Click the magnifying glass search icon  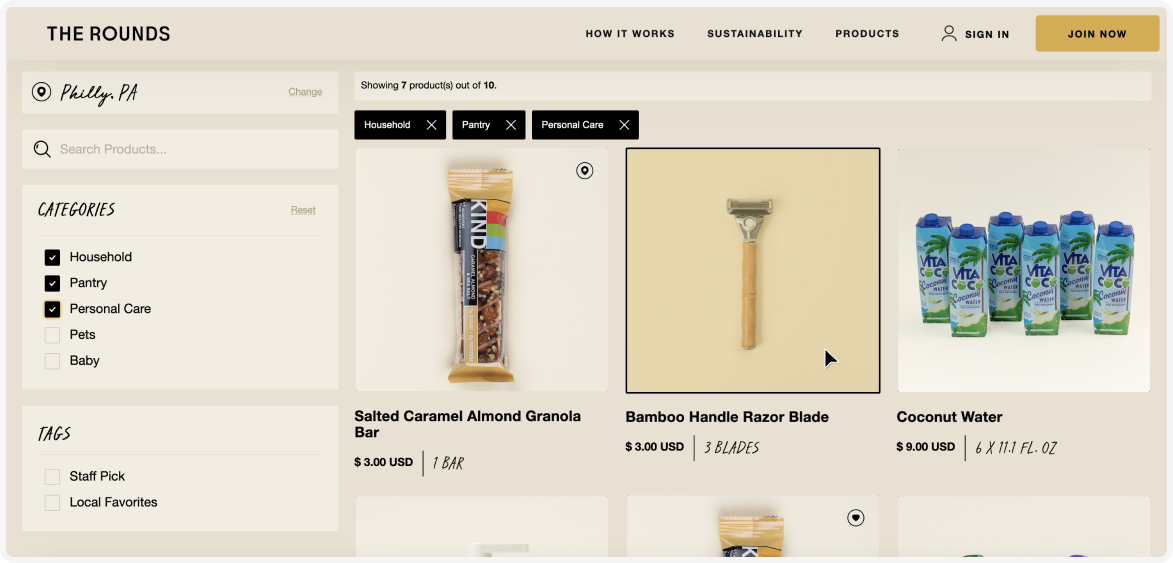click(43, 149)
